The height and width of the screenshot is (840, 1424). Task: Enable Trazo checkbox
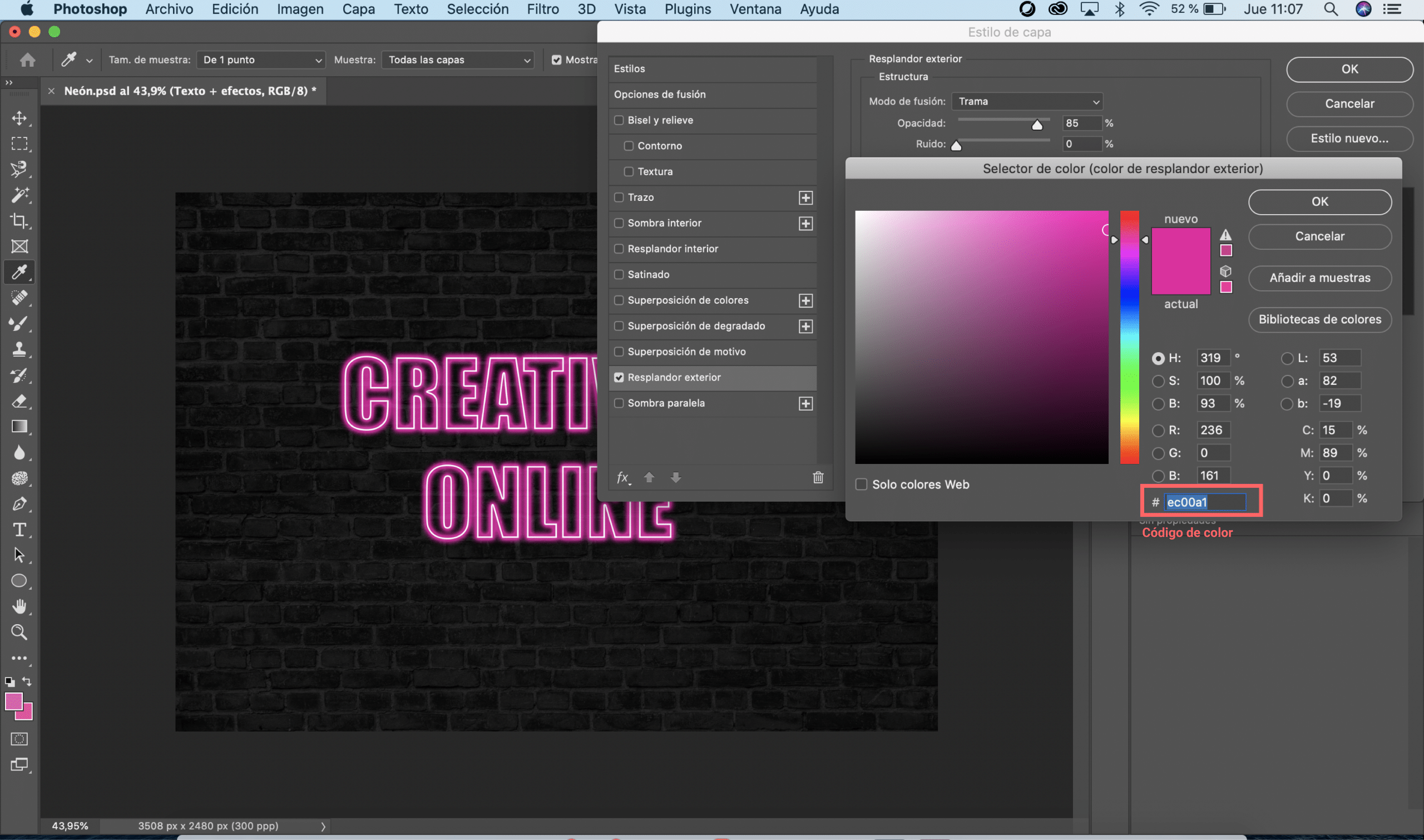[x=619, y=197]
